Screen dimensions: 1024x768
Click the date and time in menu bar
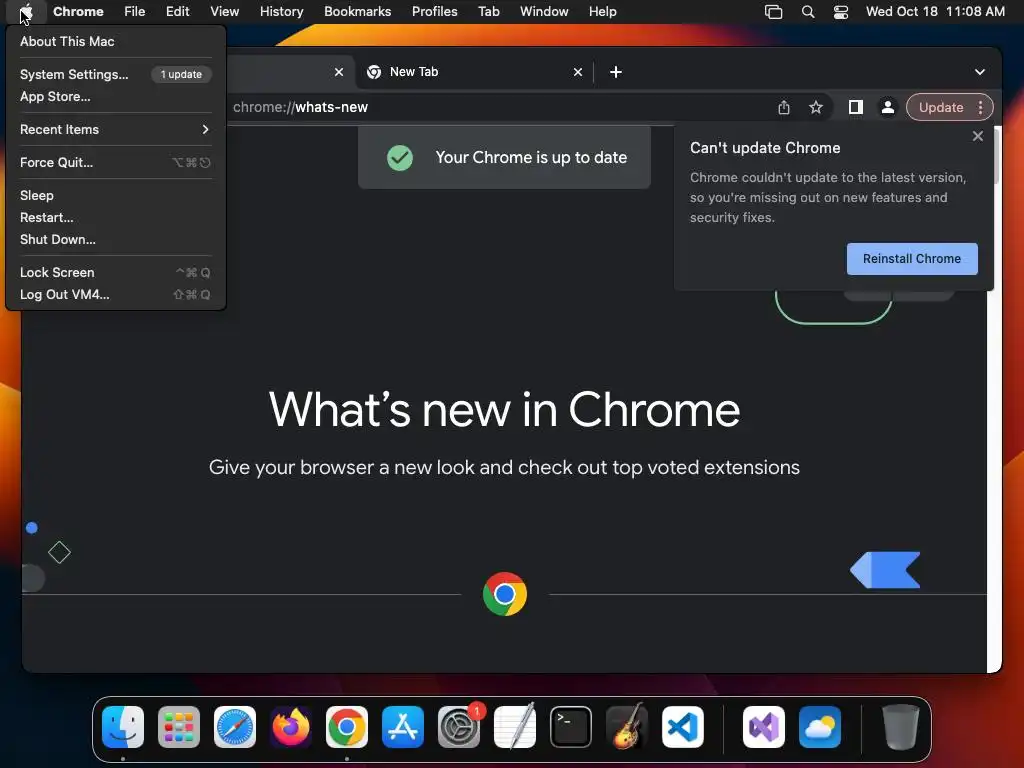[x=935, y=12]
